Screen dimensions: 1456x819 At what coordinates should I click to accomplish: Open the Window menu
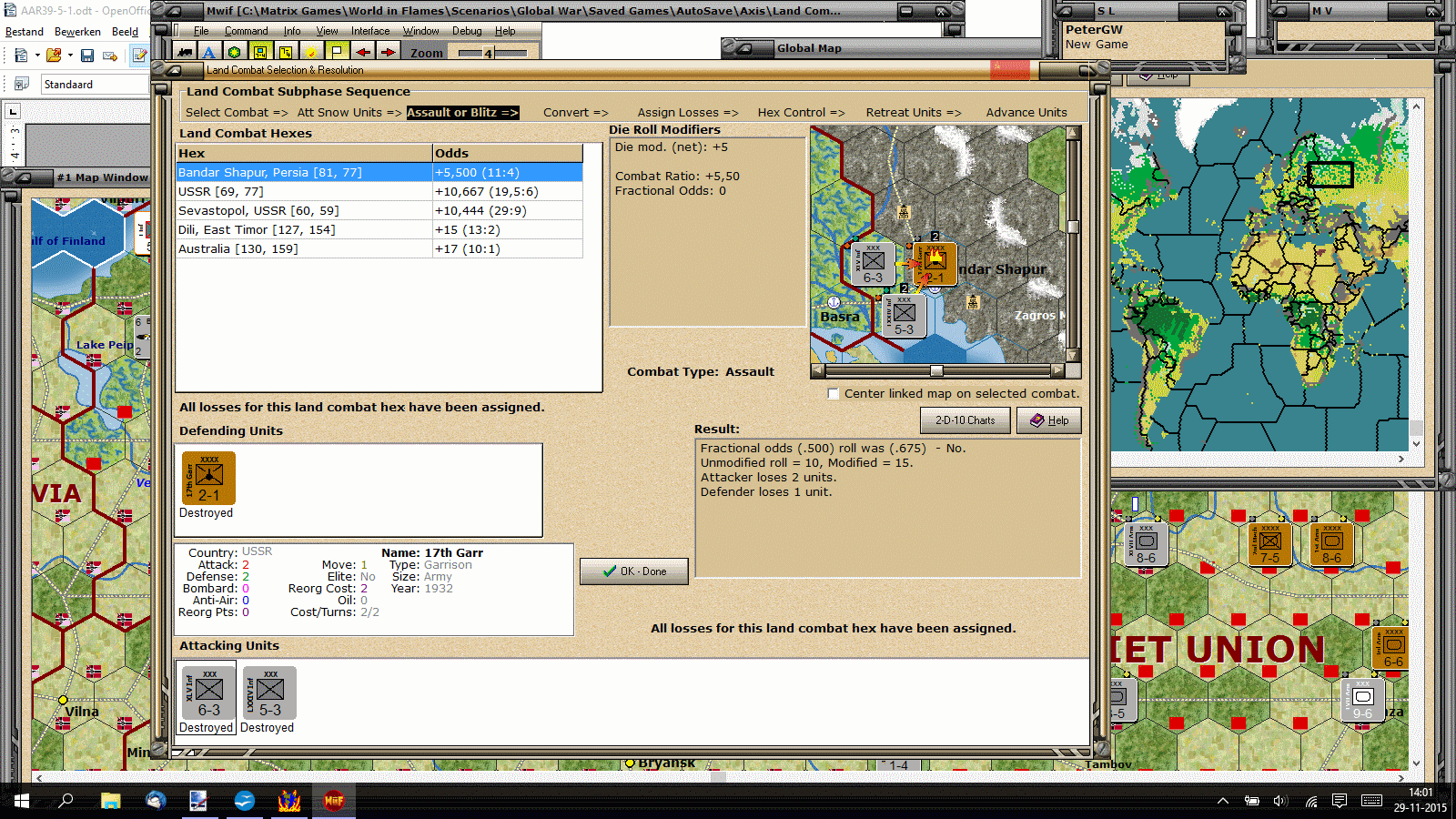coord(420,31)
